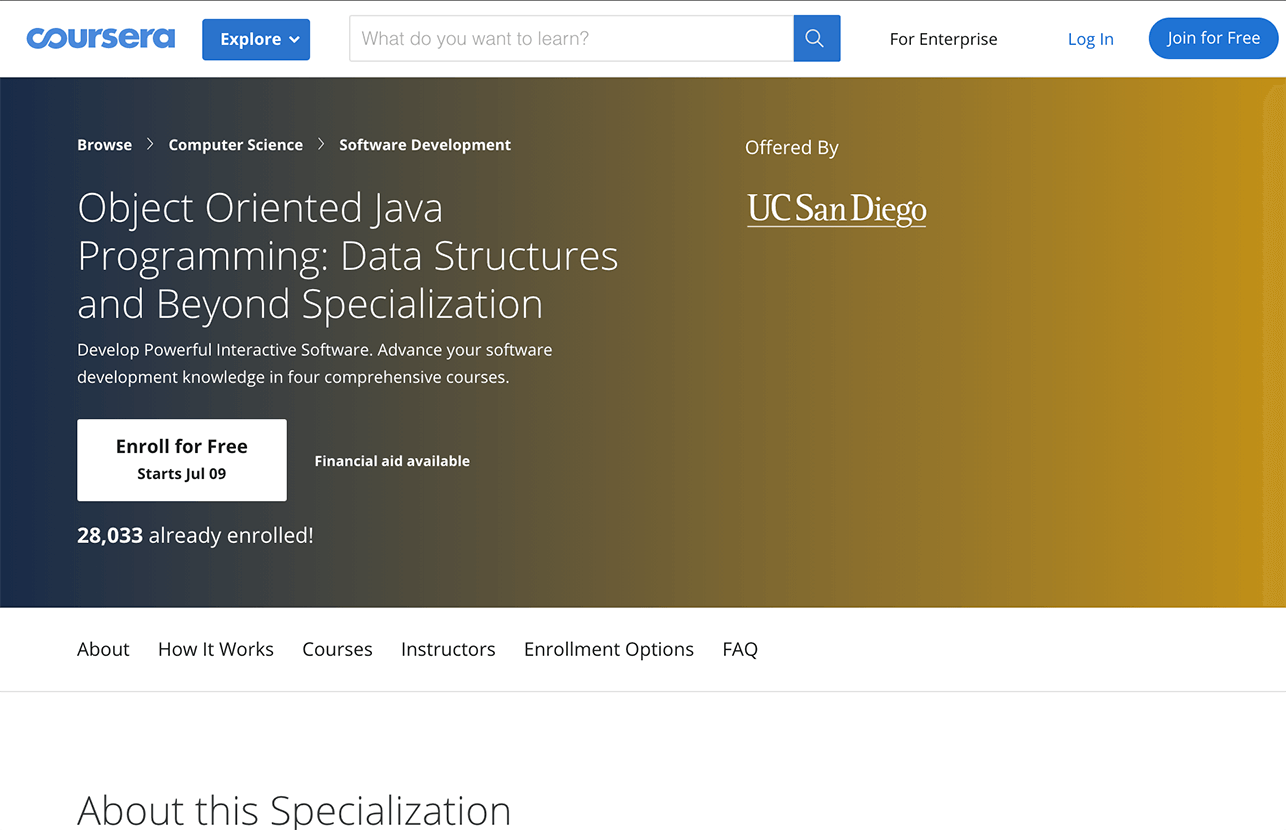Click the UC San Diego logo
Viewport: 1286px width, 830px height.
[837, 209]
